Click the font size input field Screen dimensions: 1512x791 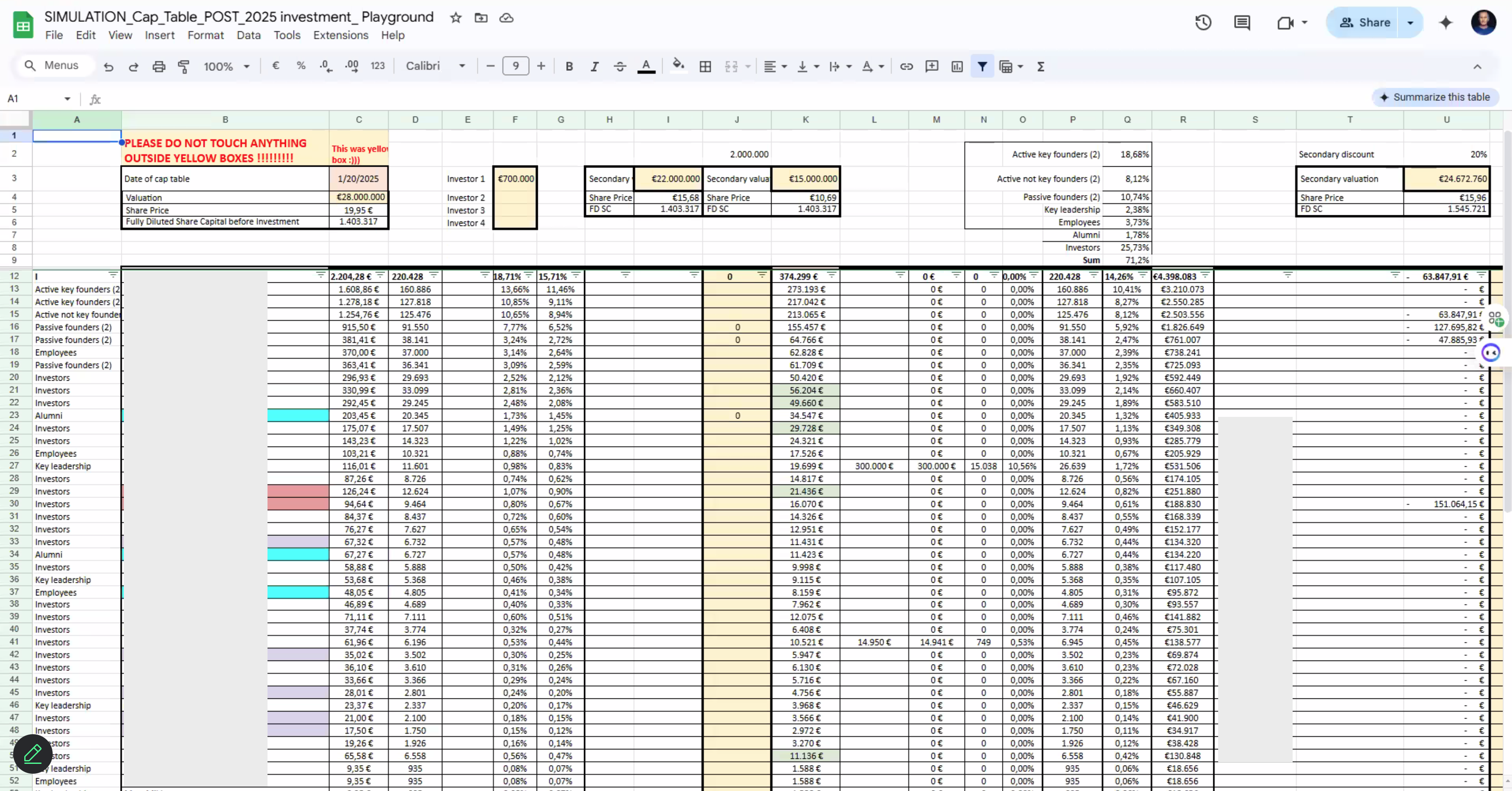point(515,66)
